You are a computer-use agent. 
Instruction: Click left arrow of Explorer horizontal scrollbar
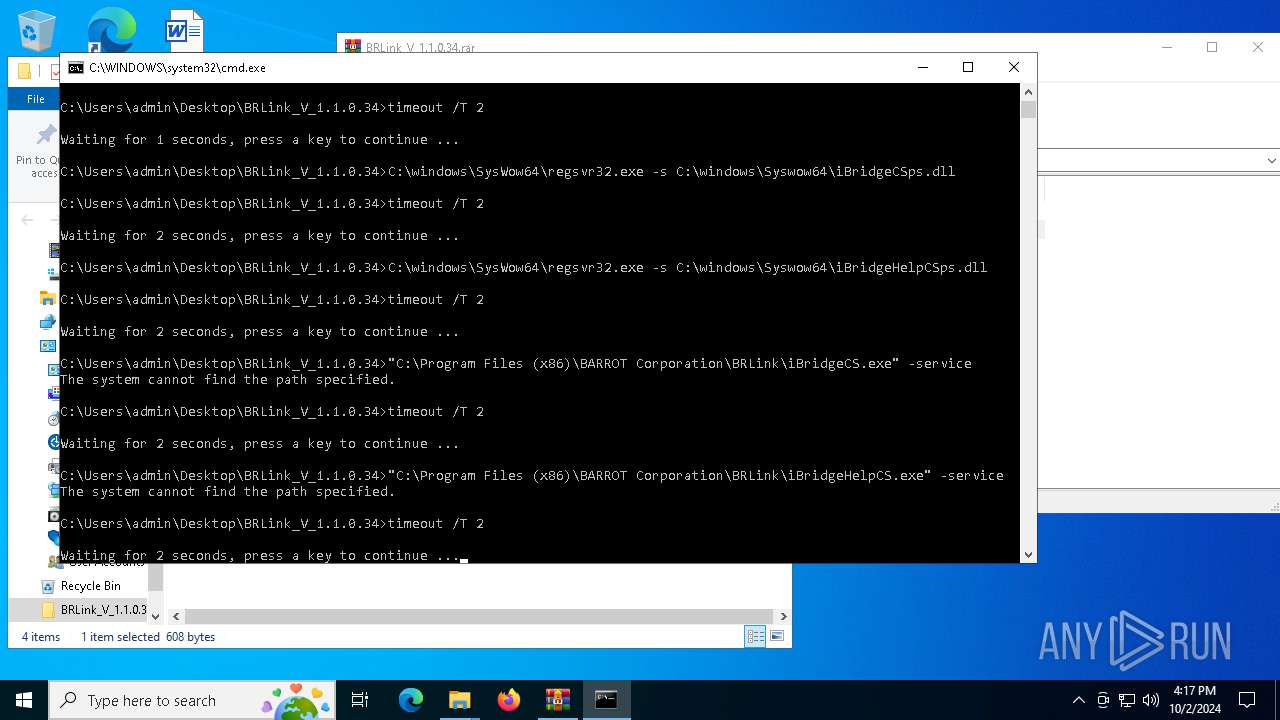click(x=176, y=617)
